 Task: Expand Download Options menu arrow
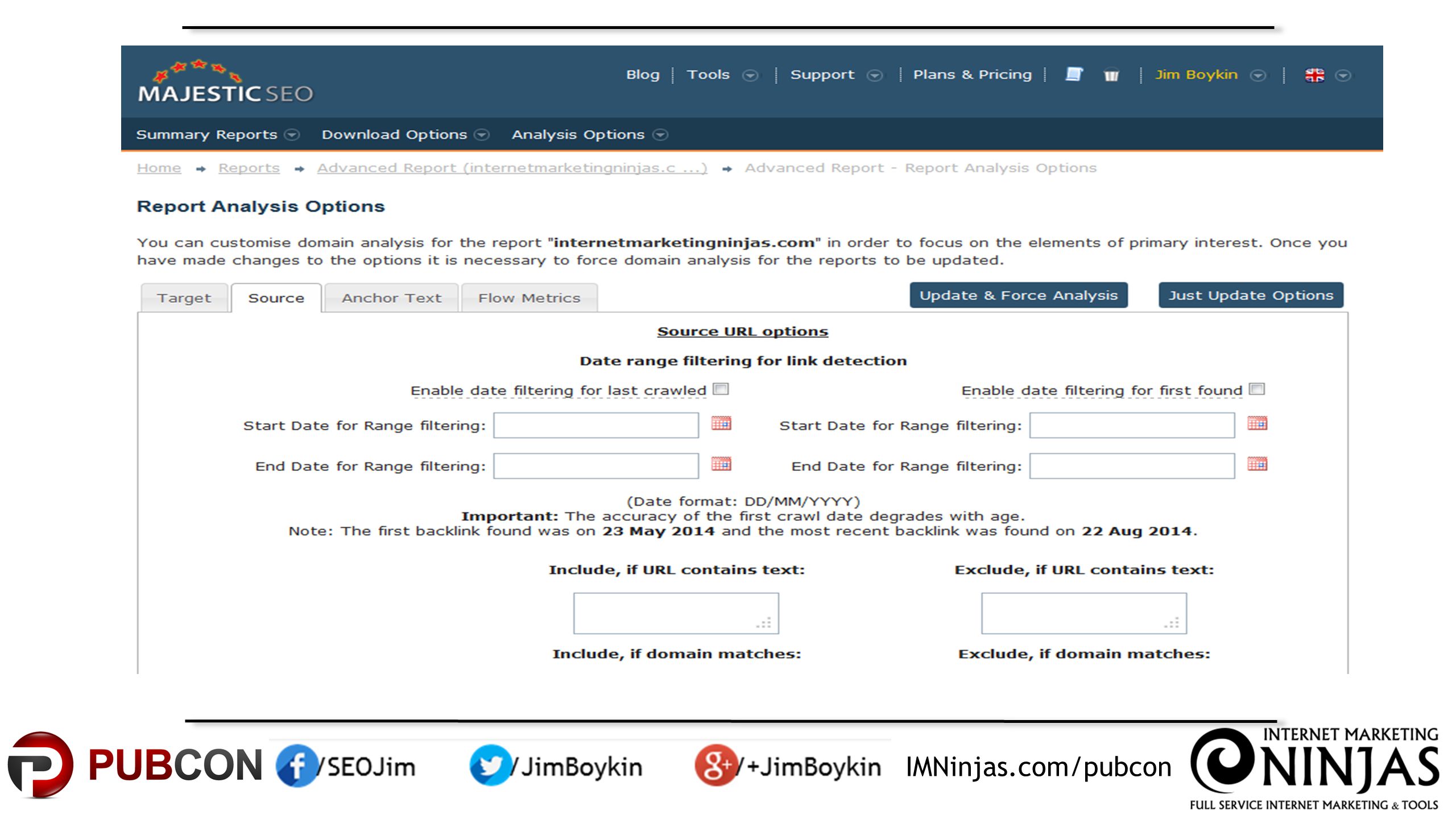(x=482, y=135)
